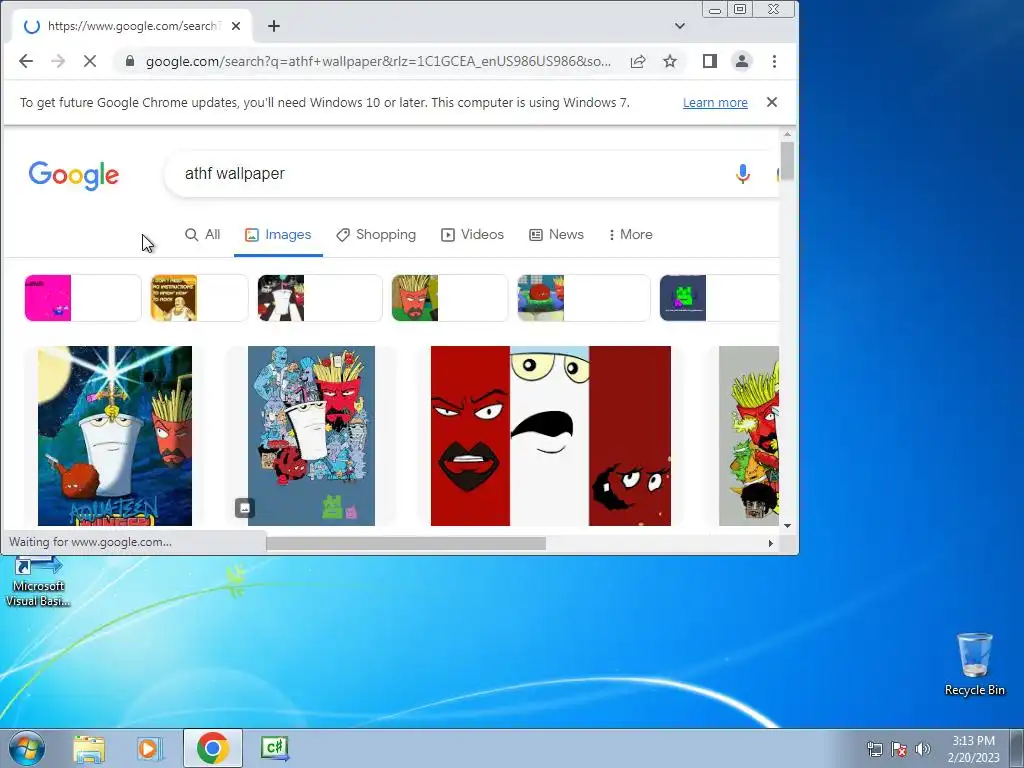This screenshot has width=1024, height=768.
Task: Open the Aqua Teen night sky image
Action: click(x=115, y=436)
